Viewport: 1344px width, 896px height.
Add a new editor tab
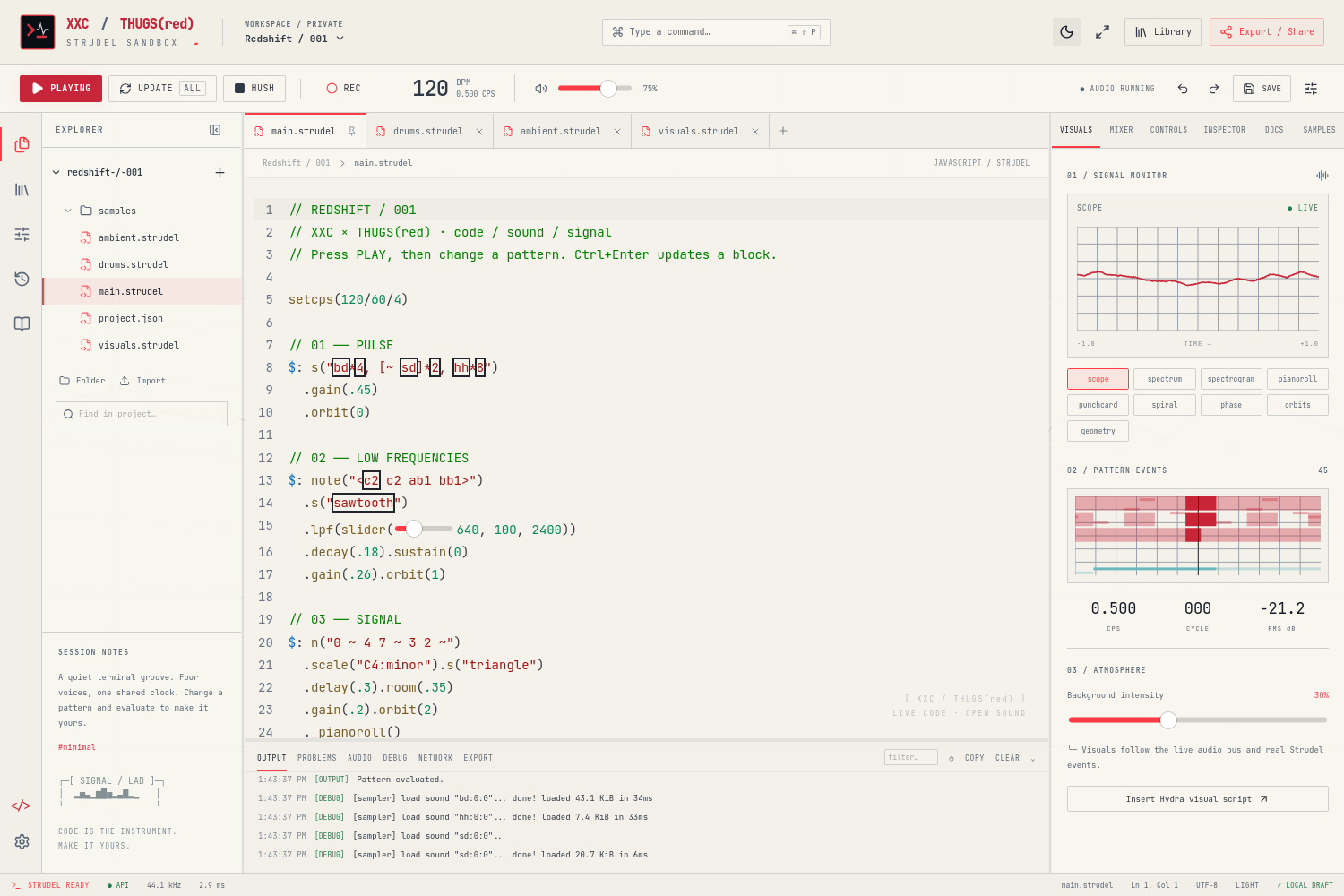click(783, 131)
